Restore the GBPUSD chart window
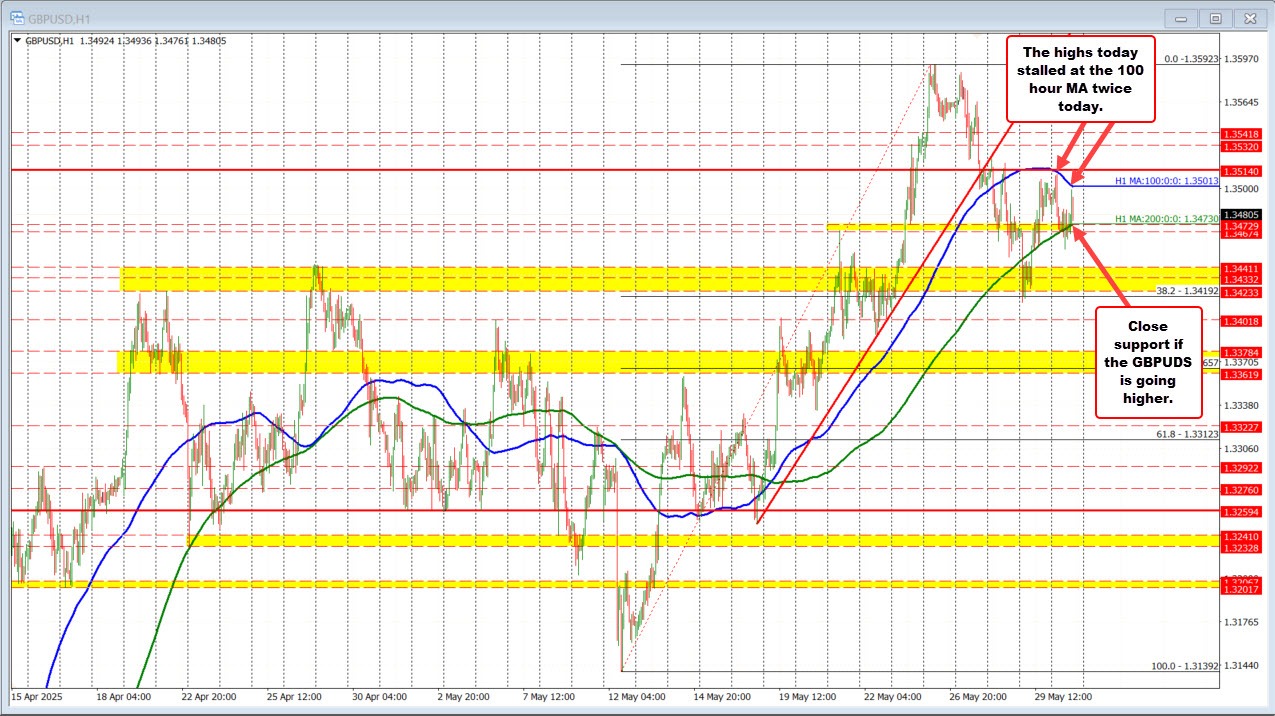The image size is (1275, 716). (1215, 17)
